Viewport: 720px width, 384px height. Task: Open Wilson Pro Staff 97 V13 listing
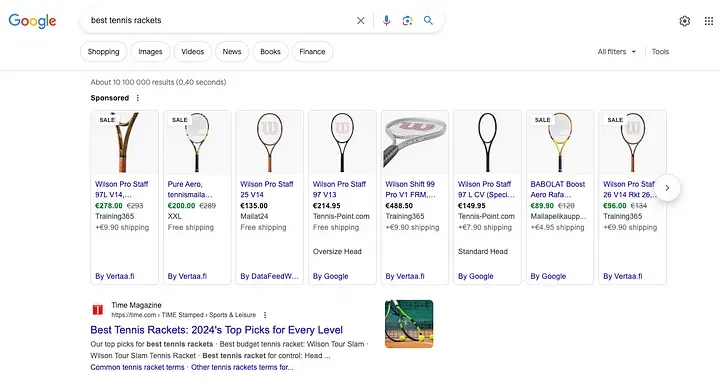pos(339,189)
